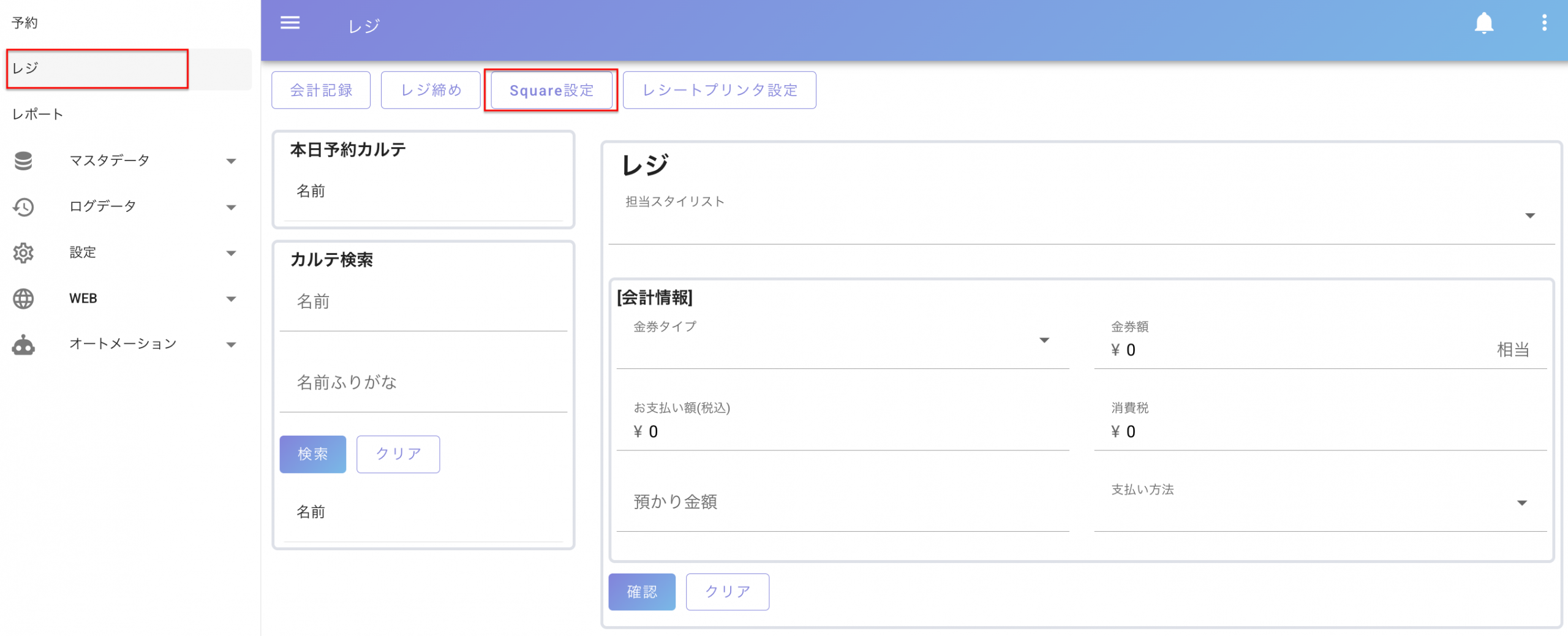Click the WEB globe icon
This screenshot has width=1568, height=636.
tap(23, 299)
